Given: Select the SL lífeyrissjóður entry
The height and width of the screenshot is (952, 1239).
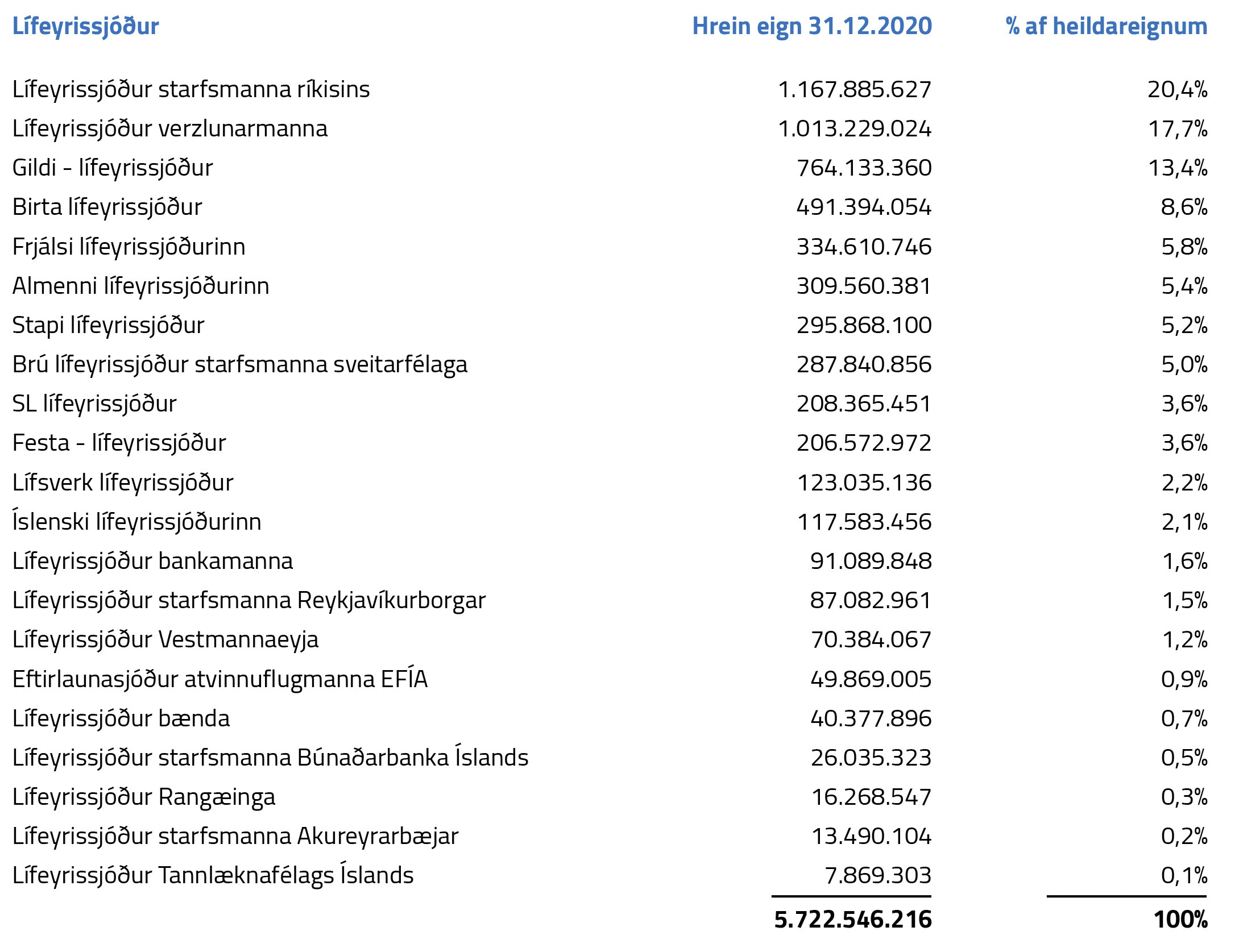Looking at the screenshot, I should 94,404.
